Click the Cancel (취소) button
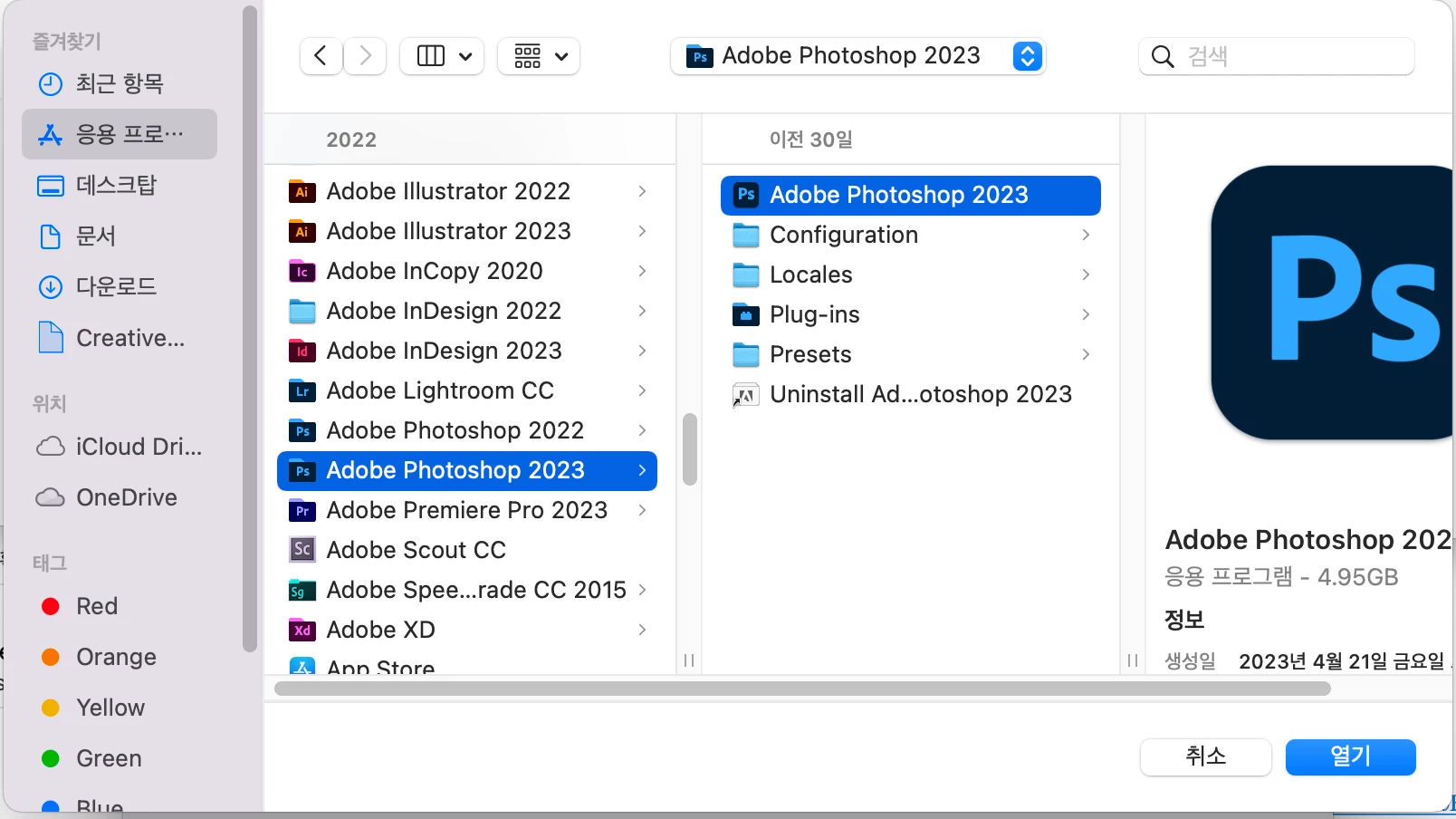The width and height of the screenshot is (1456, 819). tap(1206, 757)
